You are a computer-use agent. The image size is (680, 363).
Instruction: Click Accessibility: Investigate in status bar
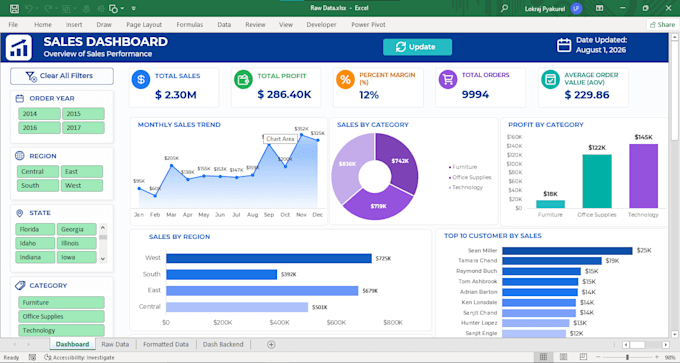click(x=79, y=357)
